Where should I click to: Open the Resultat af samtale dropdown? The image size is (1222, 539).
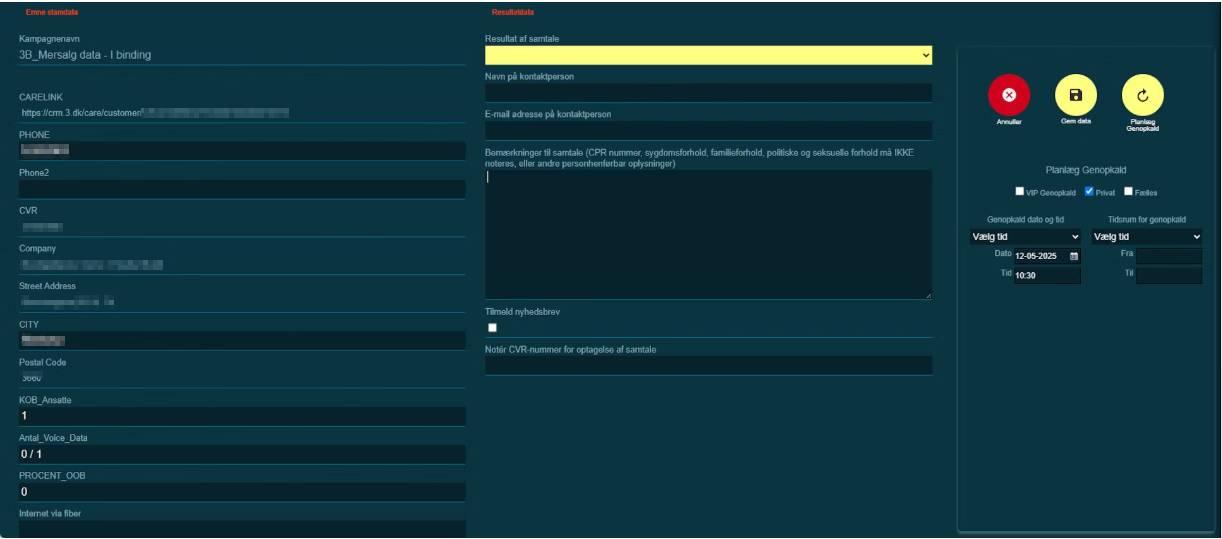point(708,55)
